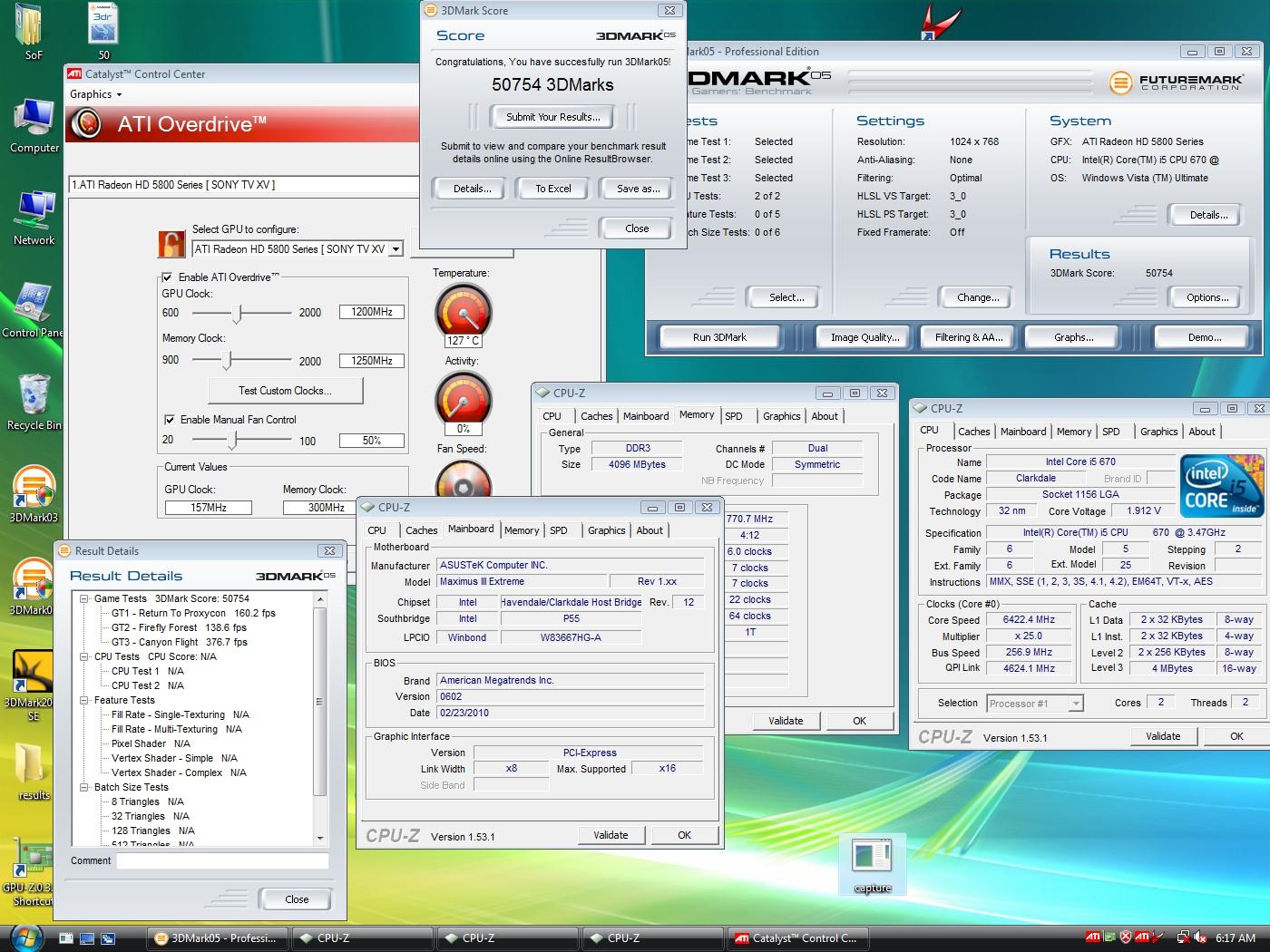
Task: Click the manual fan speed slider handle
Action: point(233,441)
